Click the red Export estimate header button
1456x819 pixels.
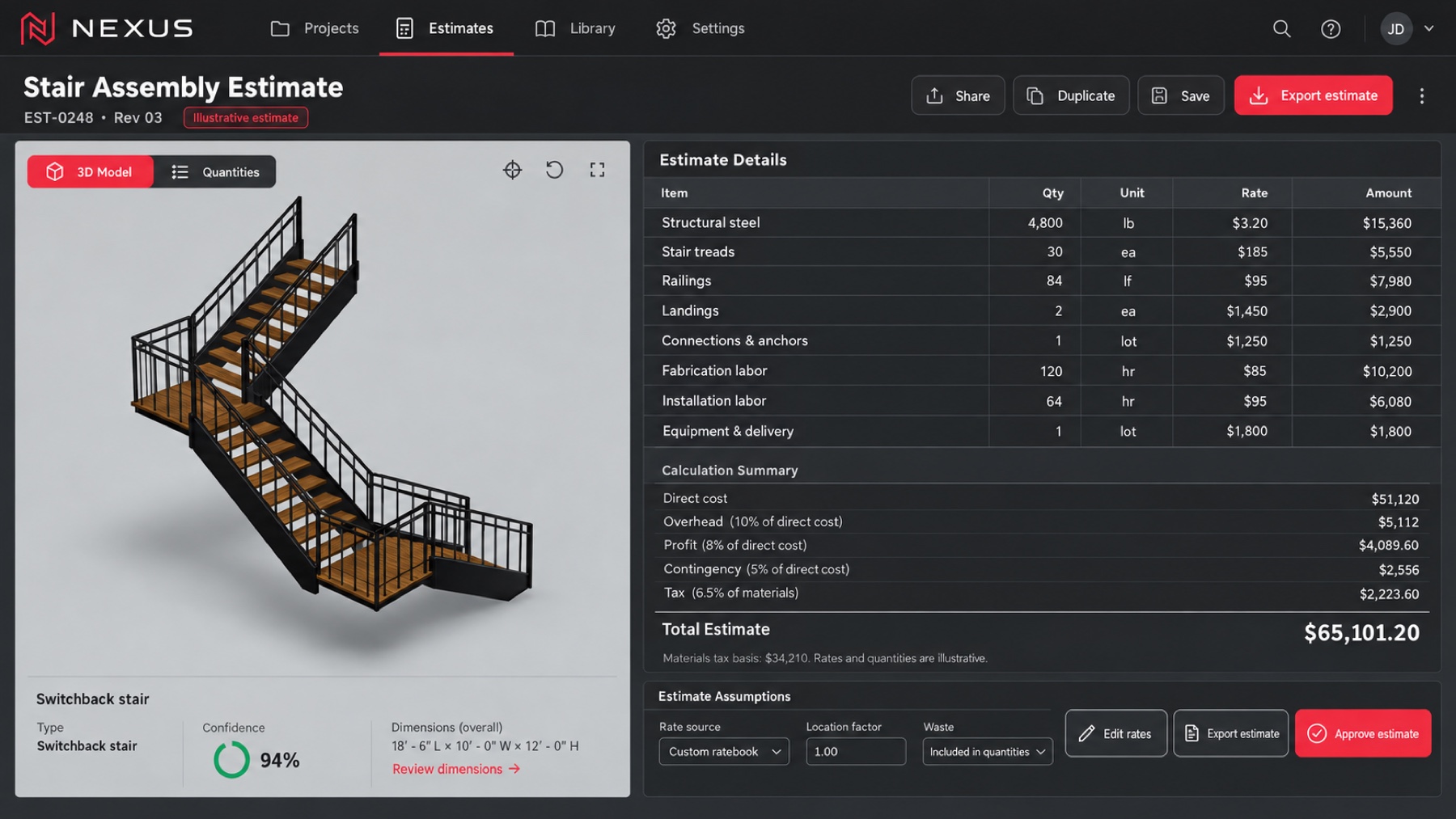tap(1314, 95)
